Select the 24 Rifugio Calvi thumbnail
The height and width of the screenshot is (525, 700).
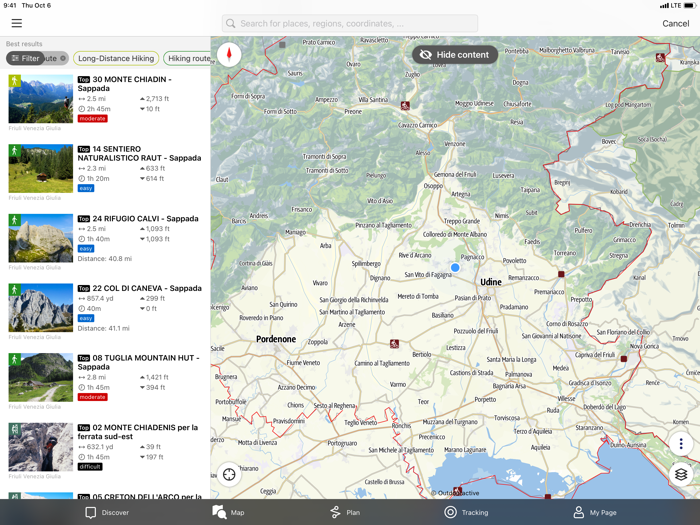pyautogui.click(x=40, y=238)
